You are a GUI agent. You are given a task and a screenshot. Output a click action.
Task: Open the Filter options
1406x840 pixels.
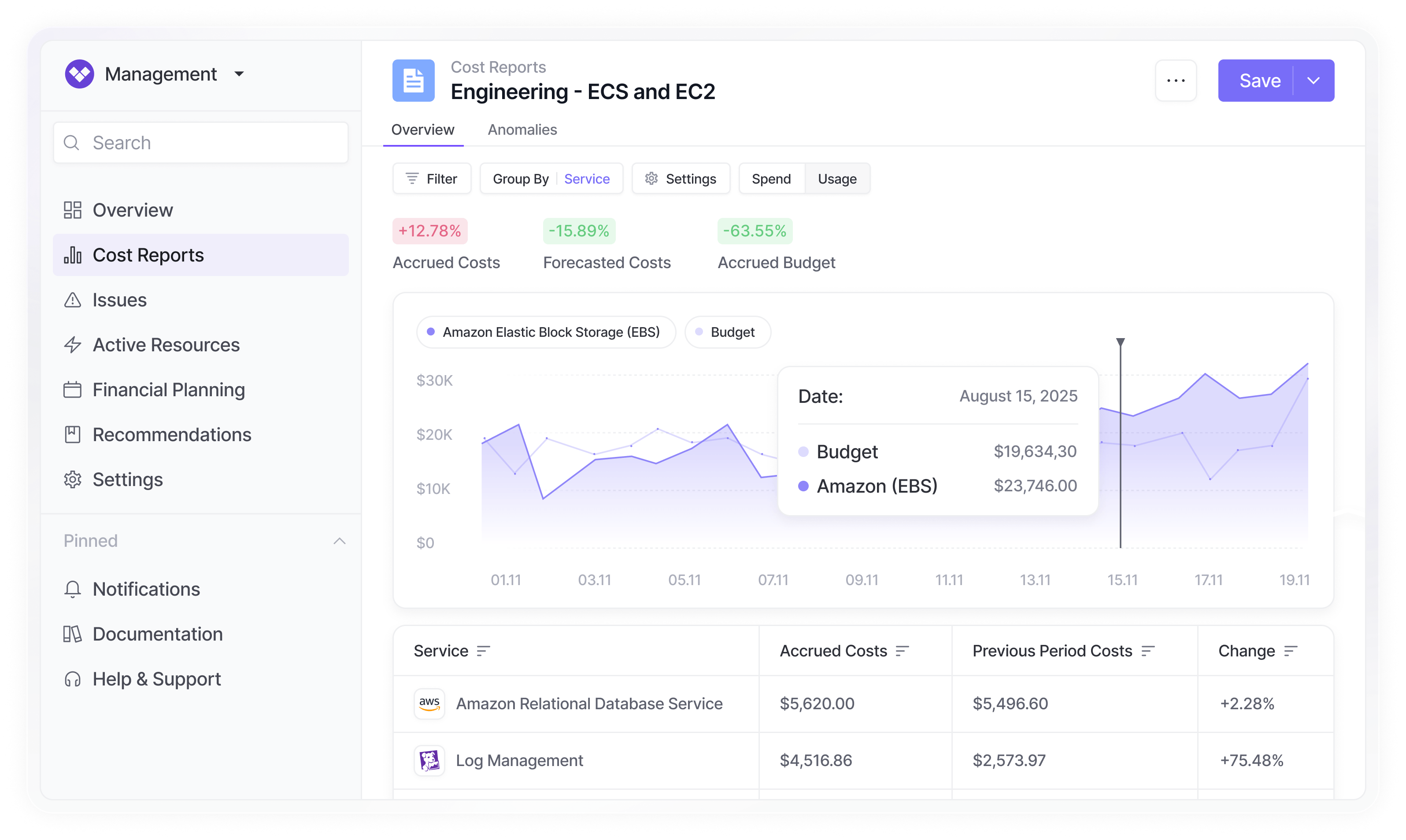pyautogui.click(x=432, y=179)
